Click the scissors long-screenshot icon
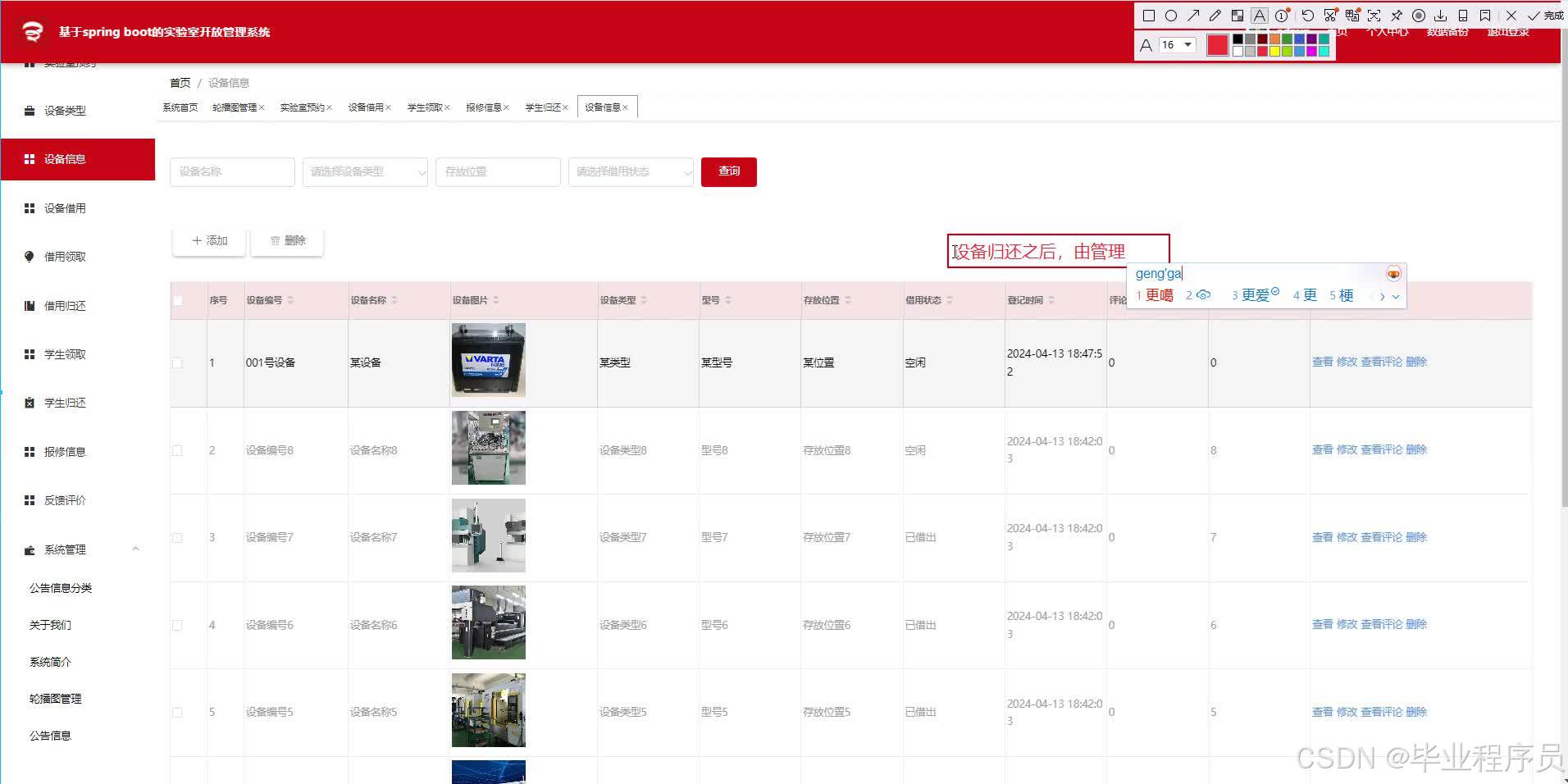Screen dimensions: 1568x784 point(1330,16)
